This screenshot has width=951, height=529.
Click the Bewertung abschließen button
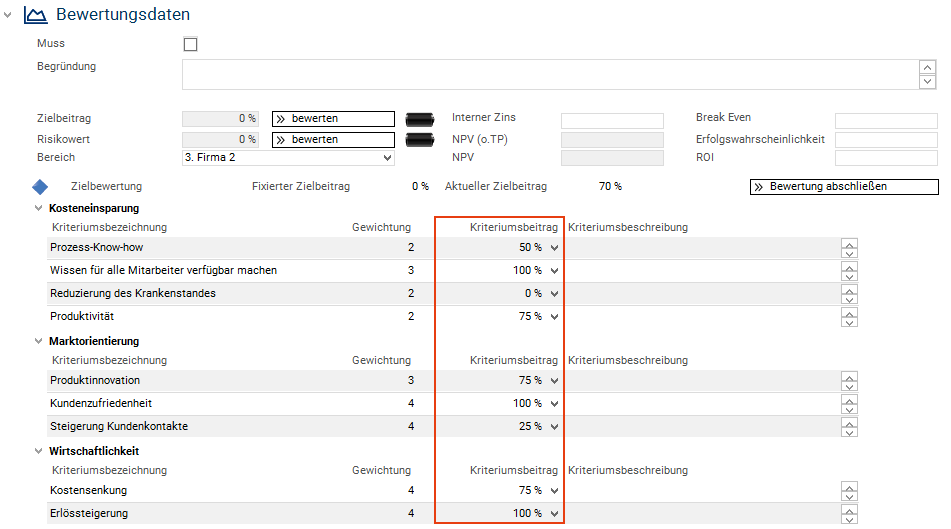pyautogui.click(x=843, y=187)
